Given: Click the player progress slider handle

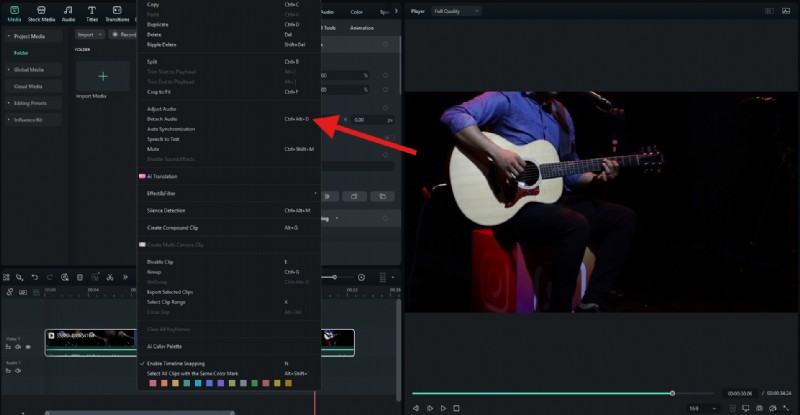Looking at the screenshot, I should point(672,393).
